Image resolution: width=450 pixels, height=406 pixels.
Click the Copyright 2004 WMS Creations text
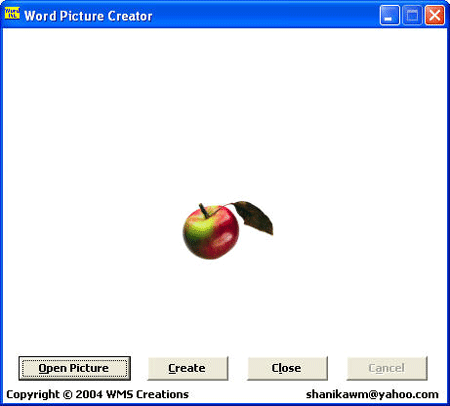click(97, 394)
